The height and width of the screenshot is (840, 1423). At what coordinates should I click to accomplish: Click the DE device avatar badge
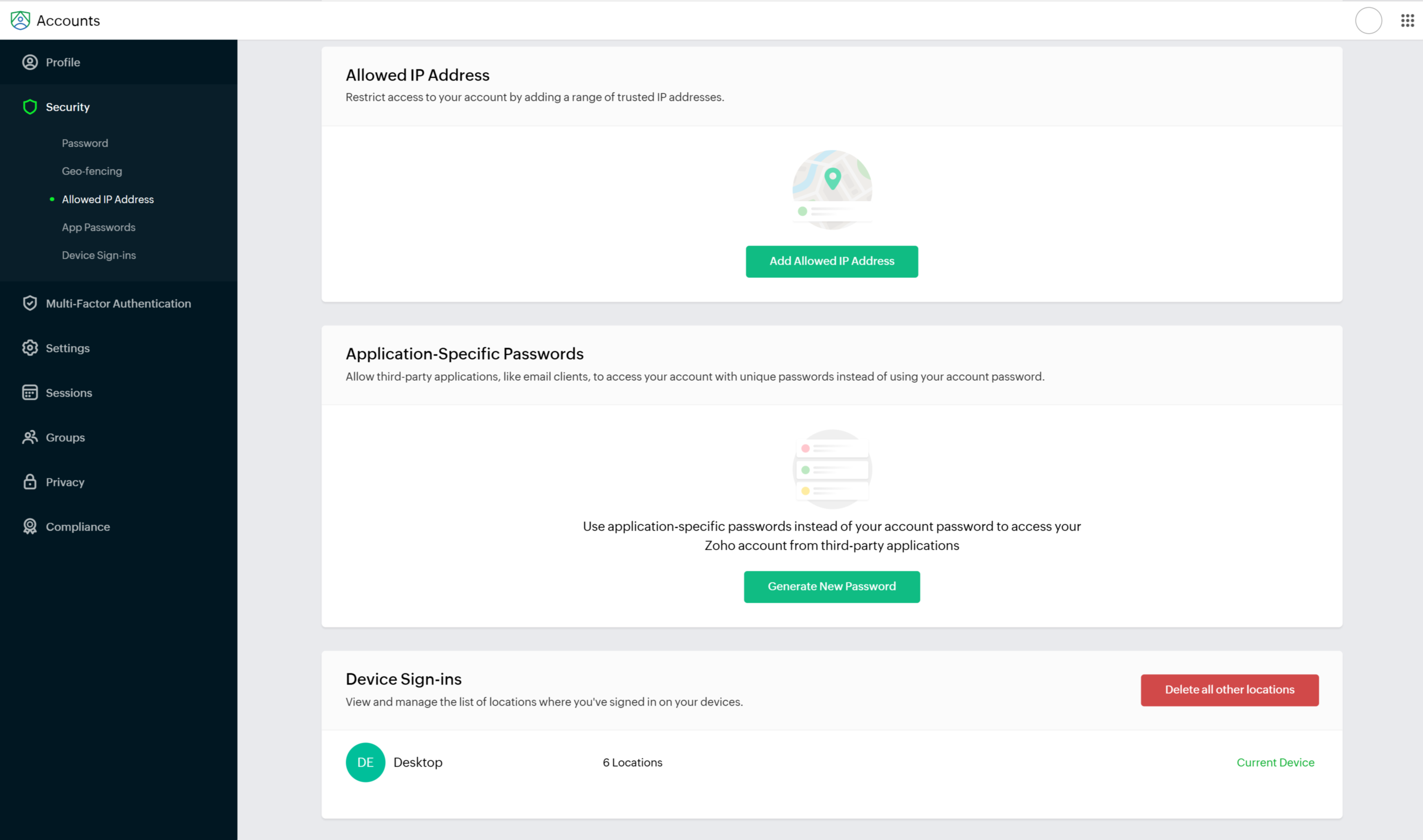pyautogui.click(x=365, y=762)
